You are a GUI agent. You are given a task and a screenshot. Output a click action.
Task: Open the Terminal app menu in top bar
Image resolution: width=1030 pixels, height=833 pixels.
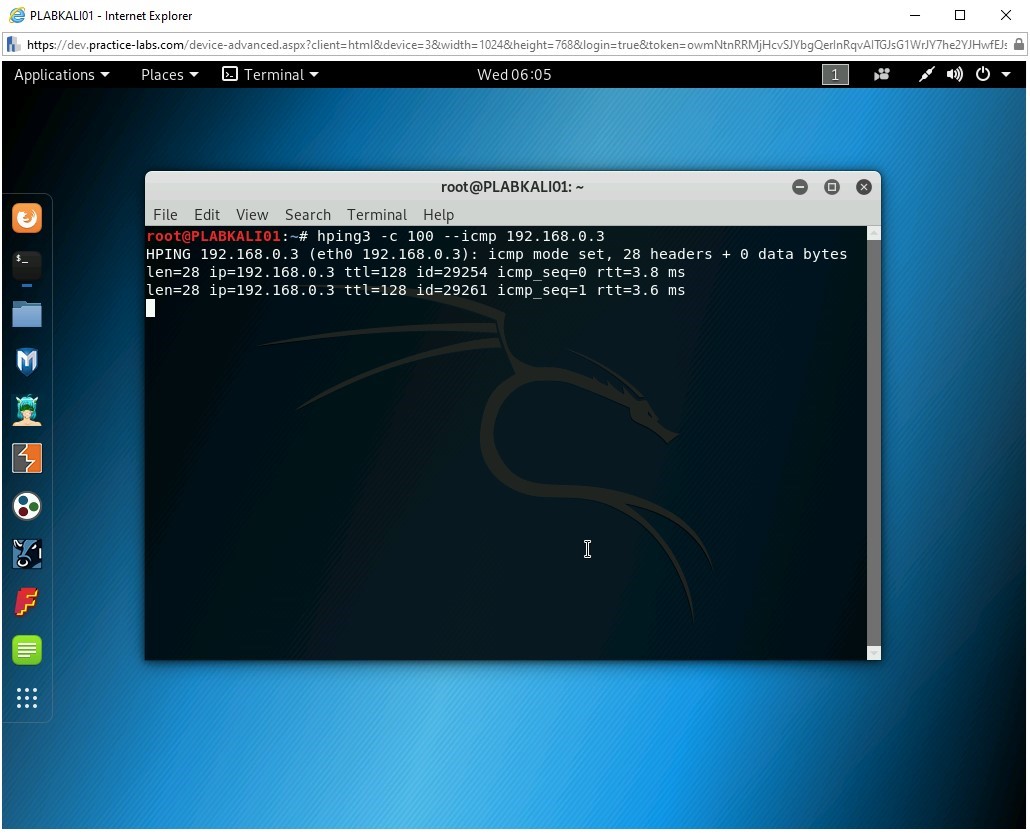(271, 75)
